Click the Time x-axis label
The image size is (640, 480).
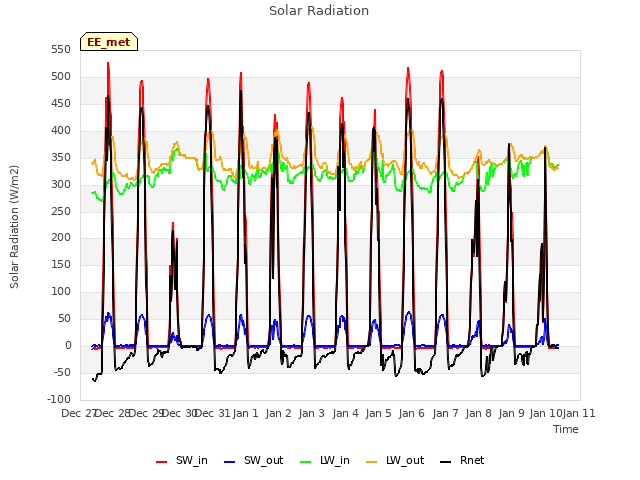[566, 429]
